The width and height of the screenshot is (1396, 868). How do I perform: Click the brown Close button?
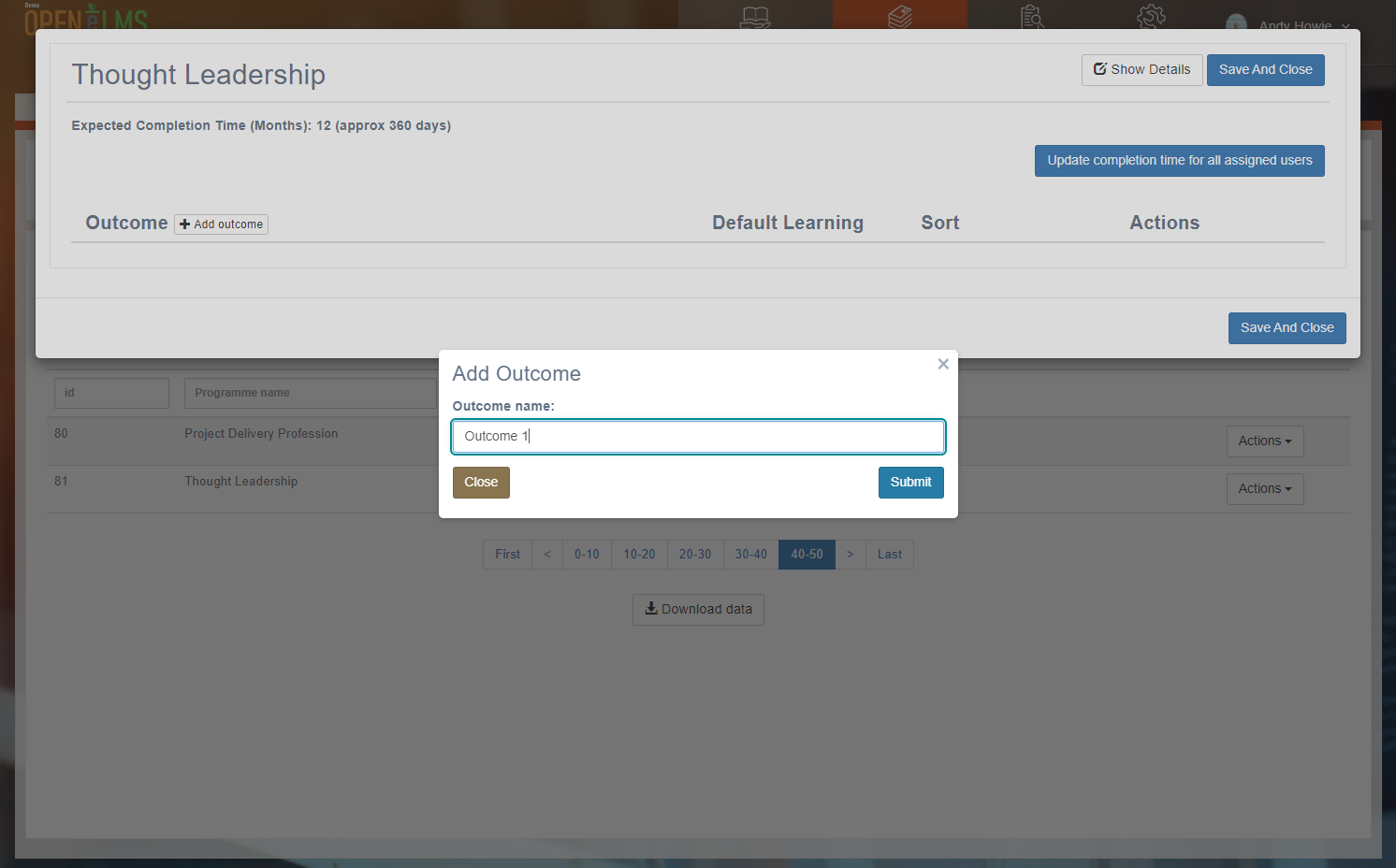click(481, 483)
